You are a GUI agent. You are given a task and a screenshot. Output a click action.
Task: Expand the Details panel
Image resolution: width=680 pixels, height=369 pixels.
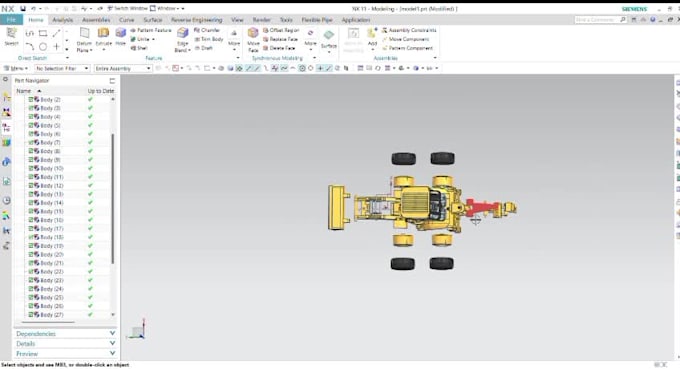[65, 343]
